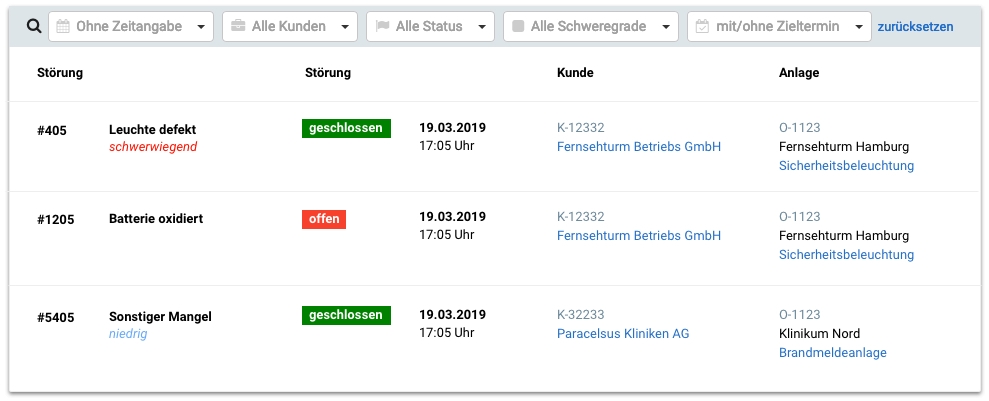Click 'Sicherheitsbeleuchtung' link in row #405
989x401 pixels.
[x=846, y=166]
